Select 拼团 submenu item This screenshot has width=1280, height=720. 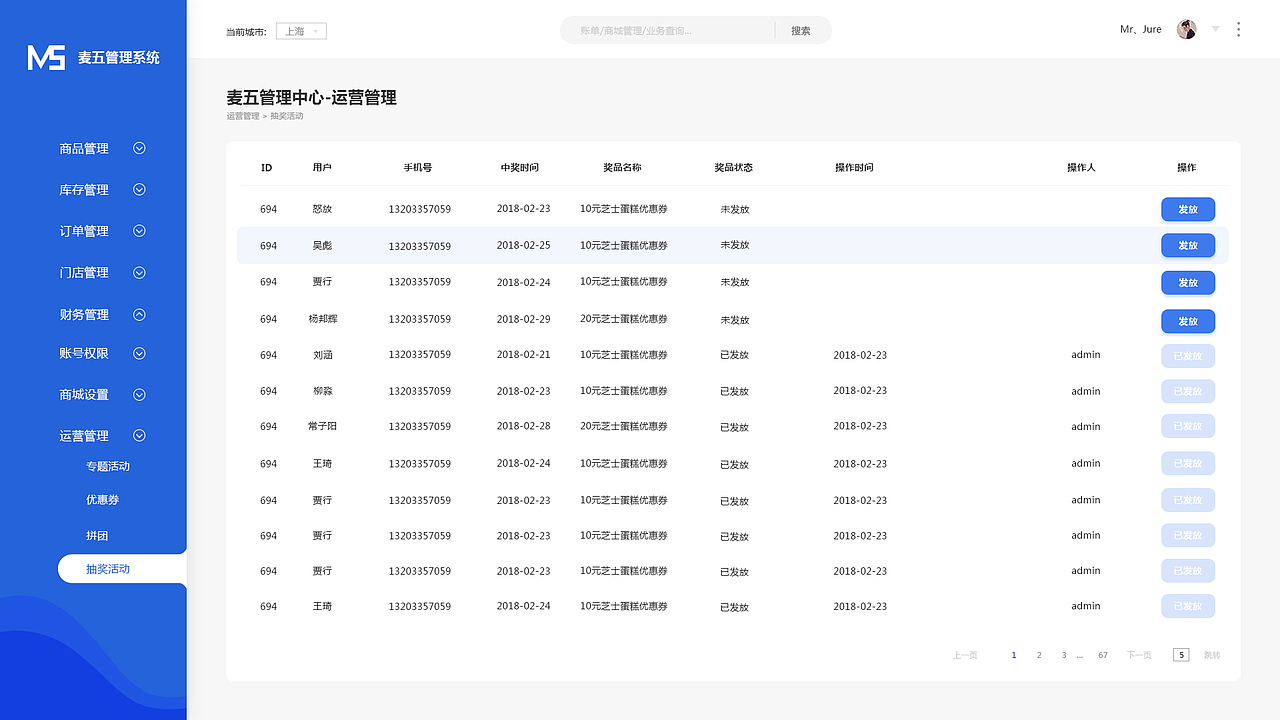97,535
